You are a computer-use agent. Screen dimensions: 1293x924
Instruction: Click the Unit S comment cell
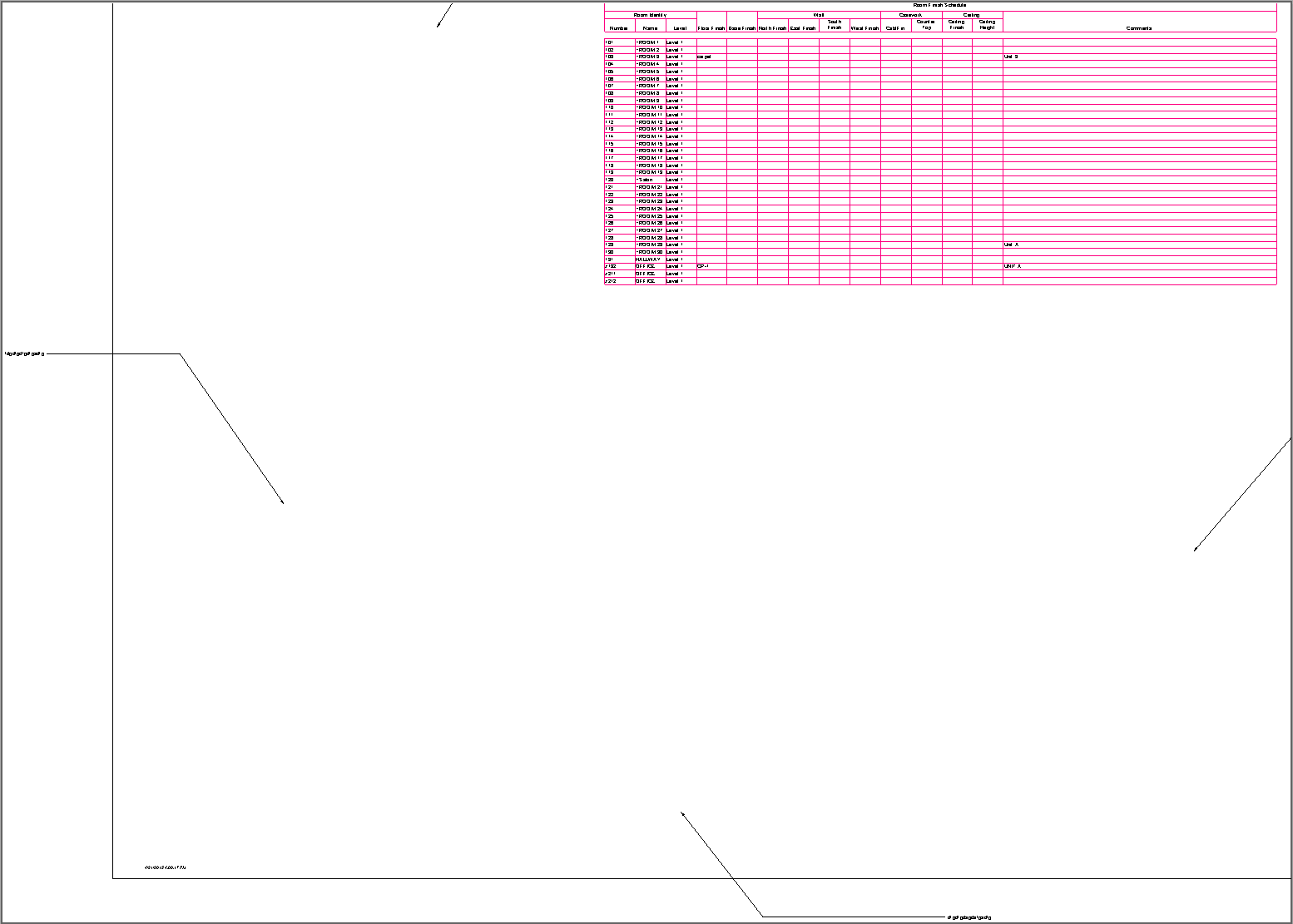point(1011,57)
